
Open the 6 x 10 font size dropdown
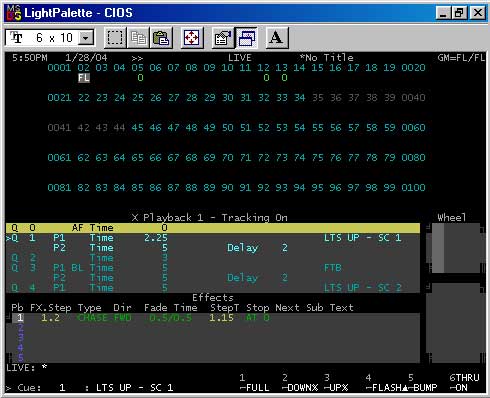point(86,38)
